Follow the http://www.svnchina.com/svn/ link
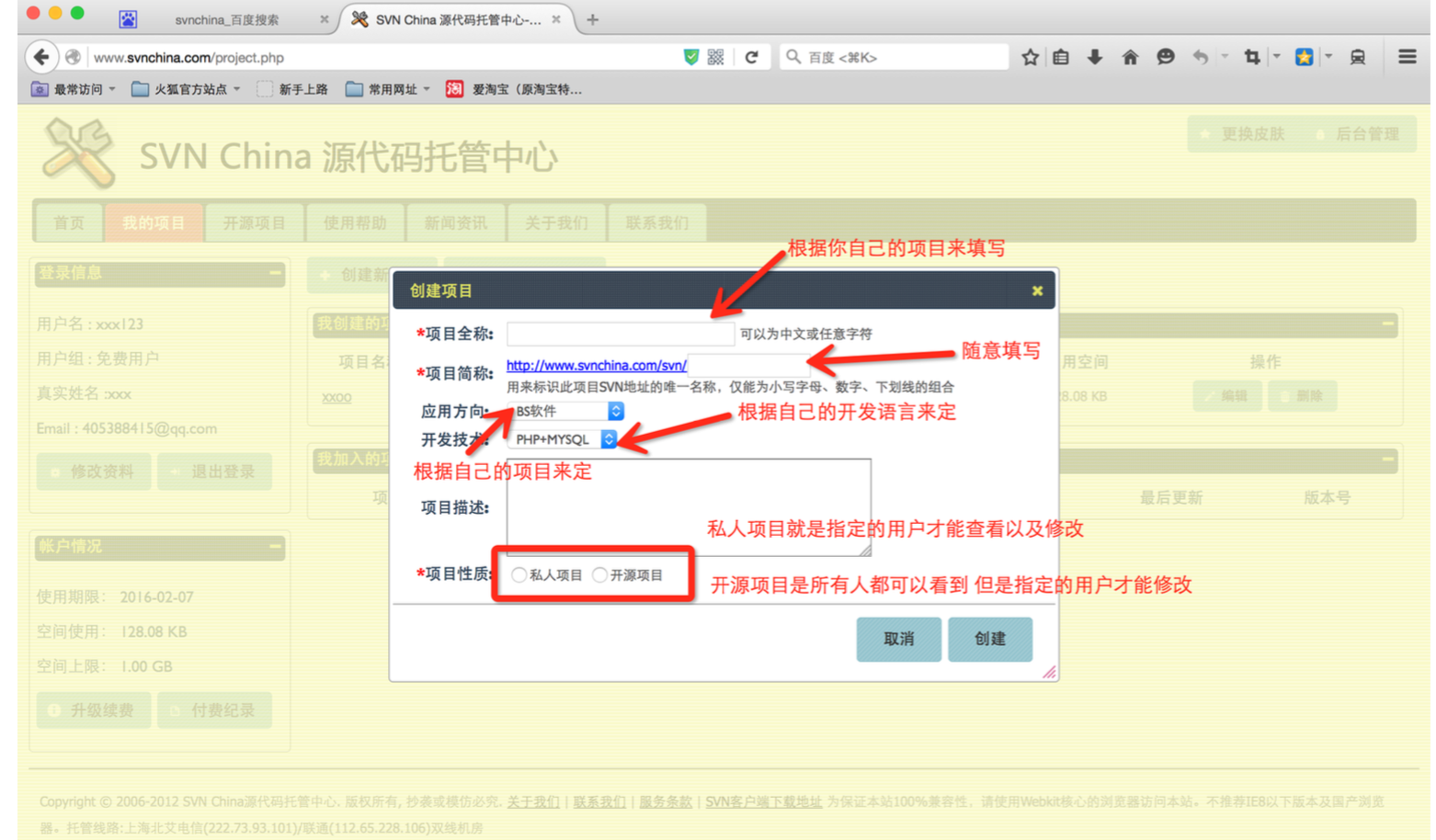This screenshot has height=840, width=1436. 597,365
